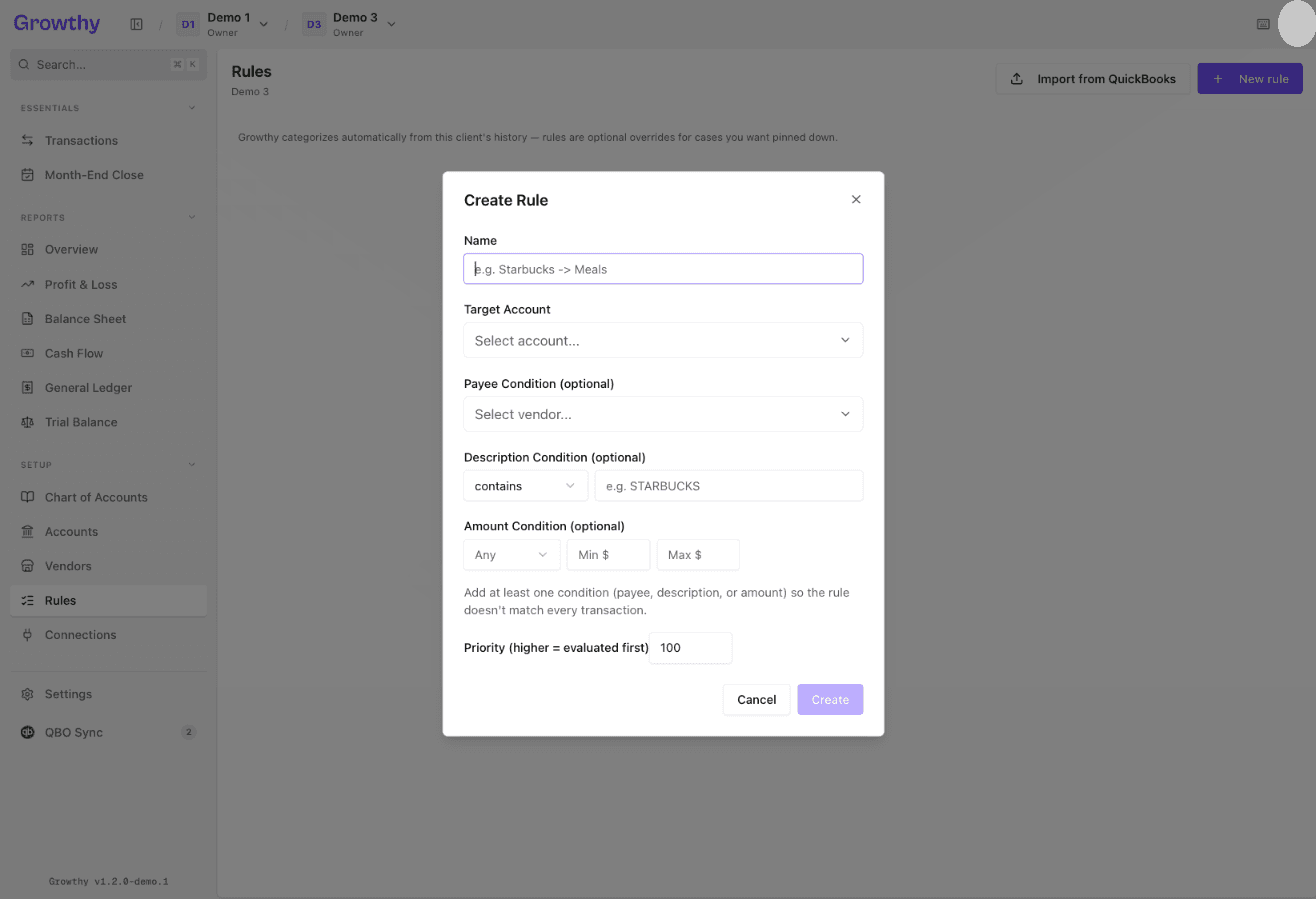Screen dimensions: 1316x899
Task: Open Chart of Accounts
Action: (109, 498)
